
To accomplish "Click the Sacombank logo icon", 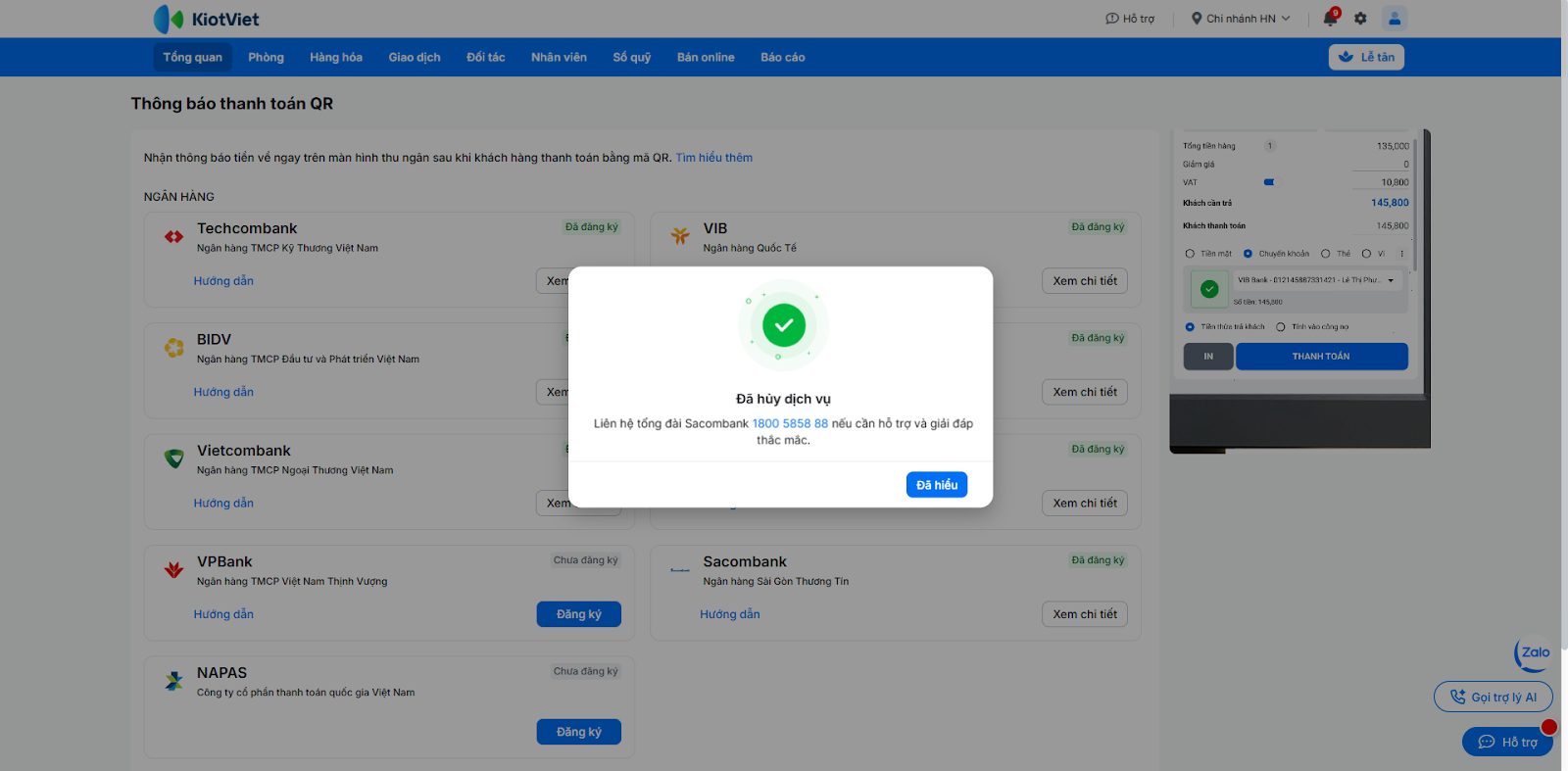I will pyautogui.click(x=680, y=569).
